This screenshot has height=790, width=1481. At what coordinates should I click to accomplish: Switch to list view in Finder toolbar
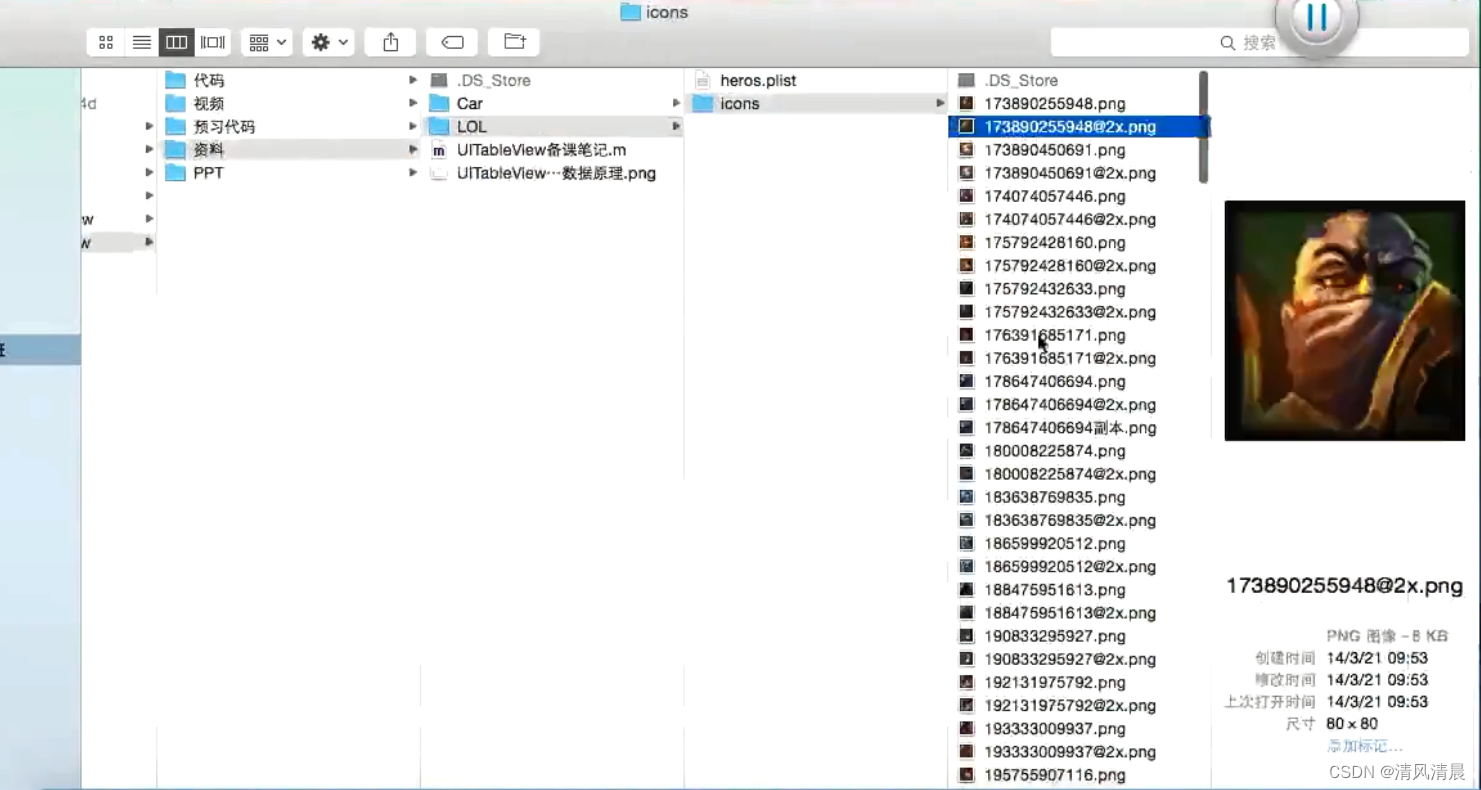(x=141, y=42)
